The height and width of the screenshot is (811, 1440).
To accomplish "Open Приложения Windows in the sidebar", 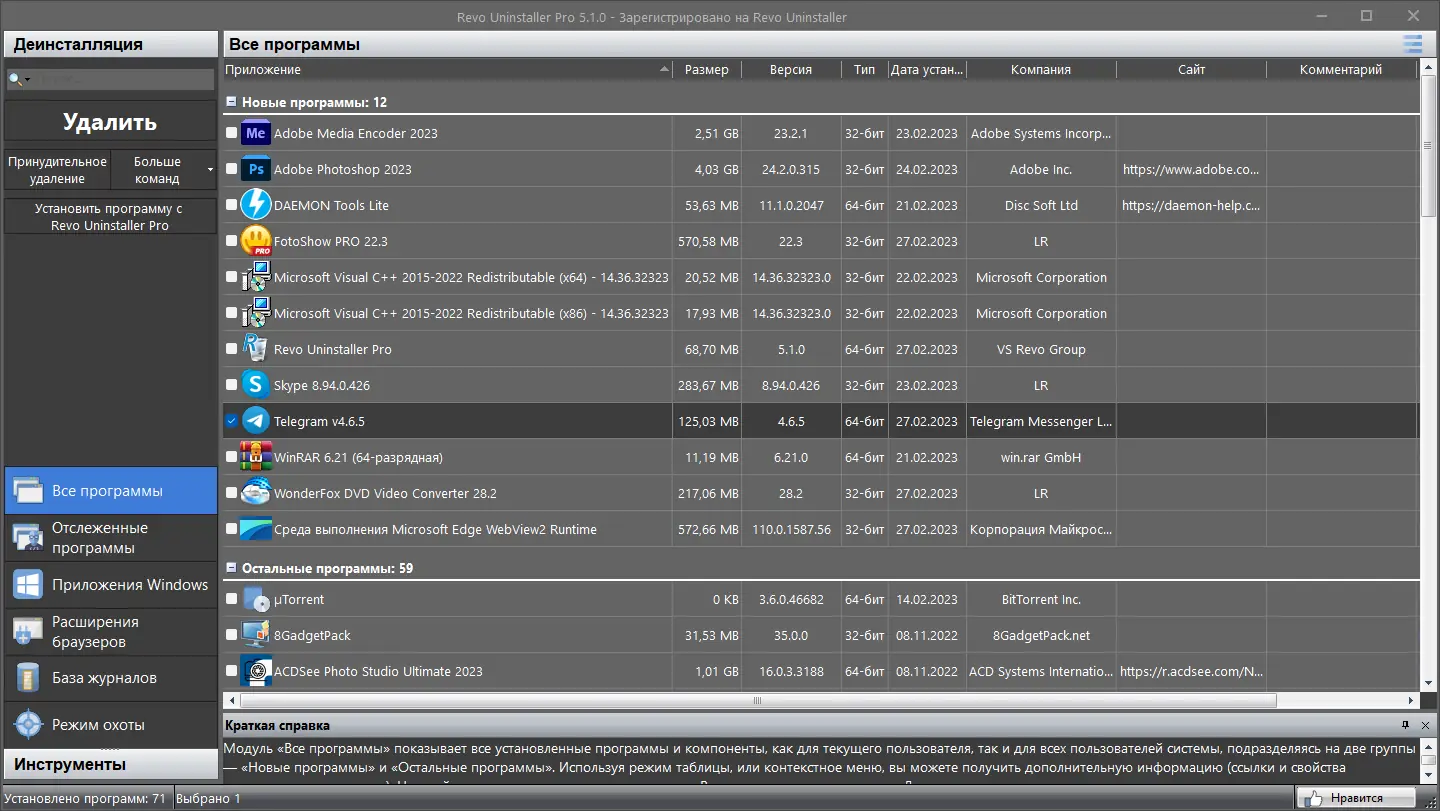I will click(x=110, y=585).
